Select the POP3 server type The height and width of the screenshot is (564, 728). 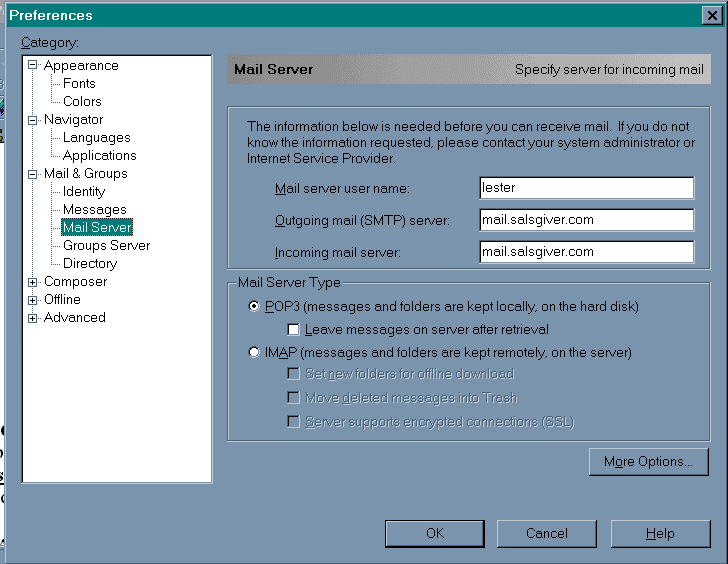tap(254, 307)
